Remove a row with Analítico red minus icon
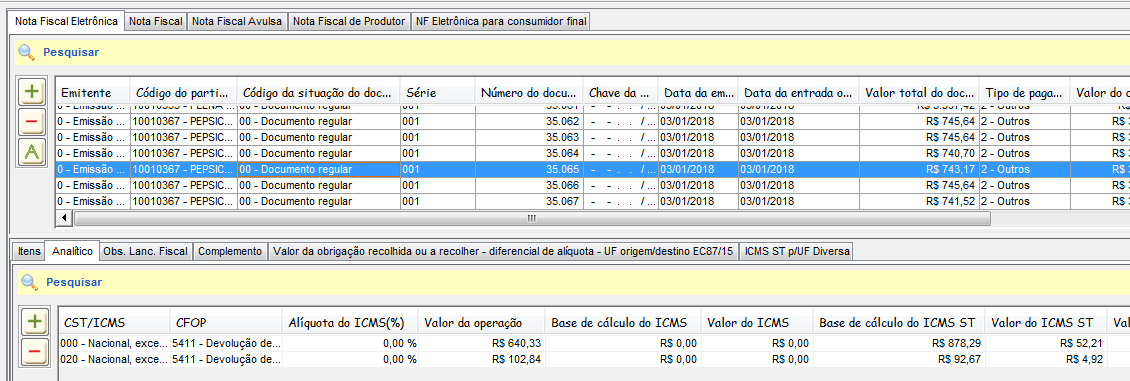 34,351
